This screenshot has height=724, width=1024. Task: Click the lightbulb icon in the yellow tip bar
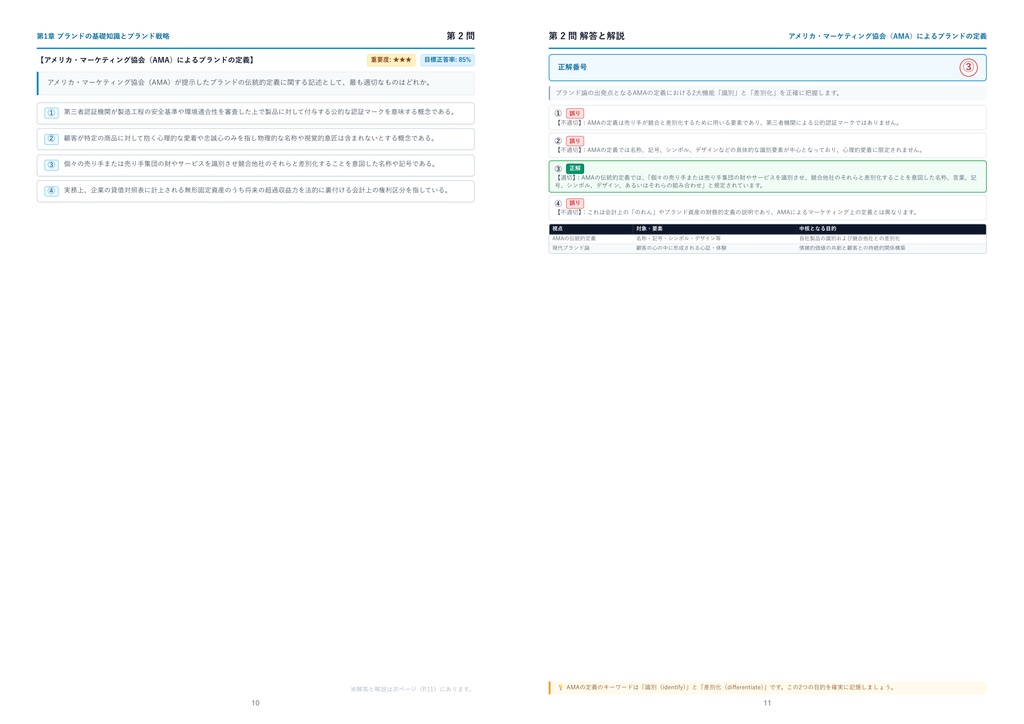tap(560, 687)
